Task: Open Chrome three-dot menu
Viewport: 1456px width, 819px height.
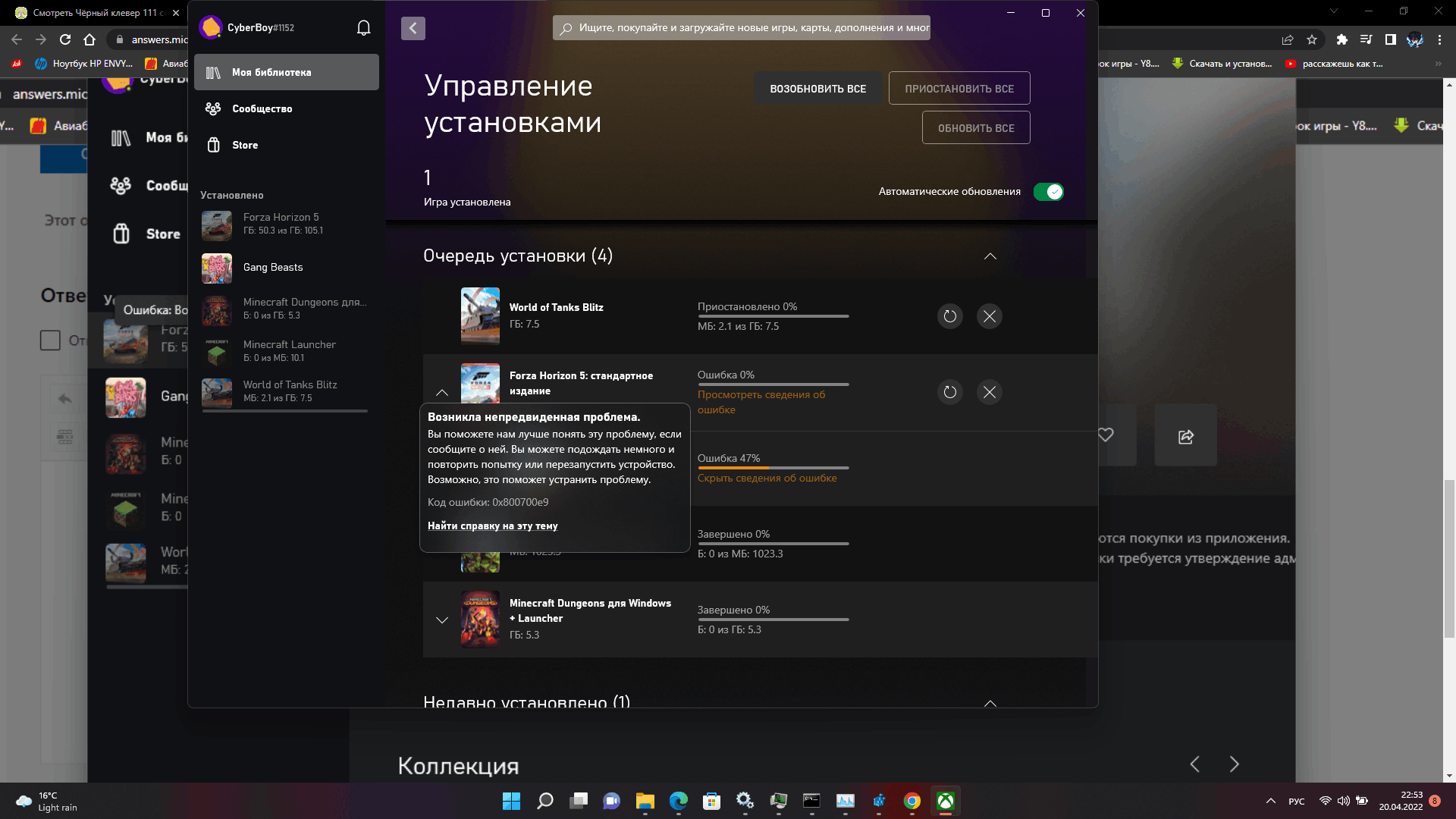Action: (x=1439, y=39)
